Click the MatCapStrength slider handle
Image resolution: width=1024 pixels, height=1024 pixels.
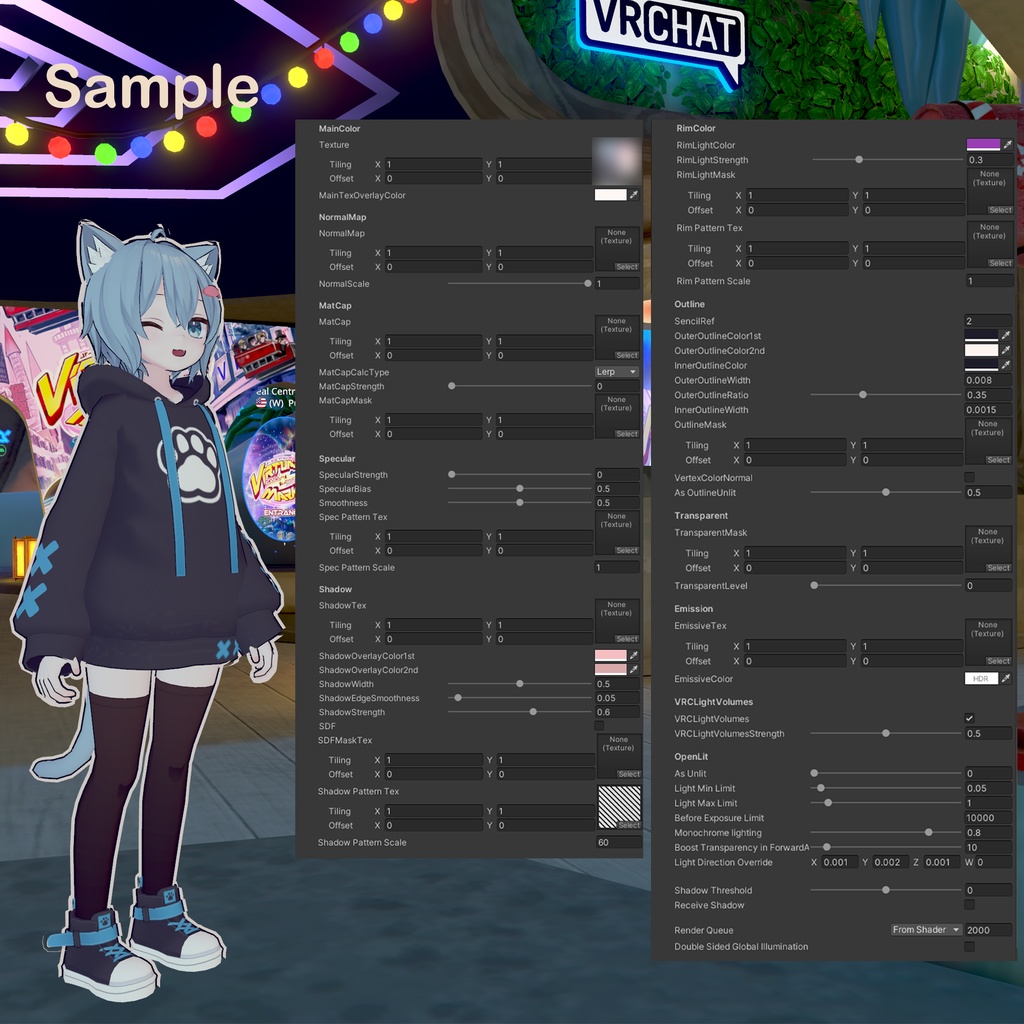point(451,386)
